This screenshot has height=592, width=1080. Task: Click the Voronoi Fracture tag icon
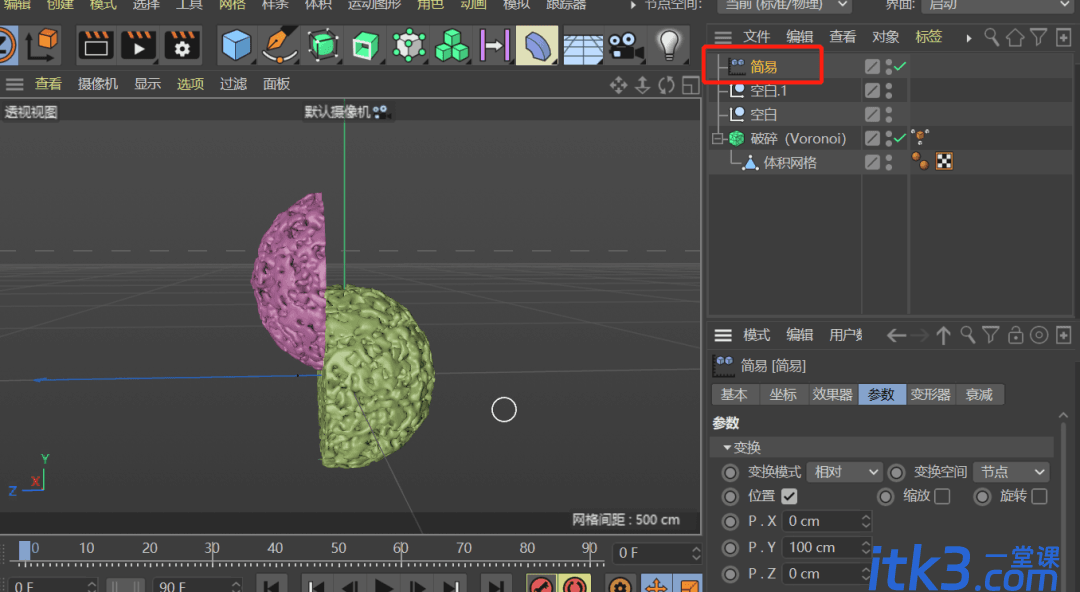pos(920,137)
